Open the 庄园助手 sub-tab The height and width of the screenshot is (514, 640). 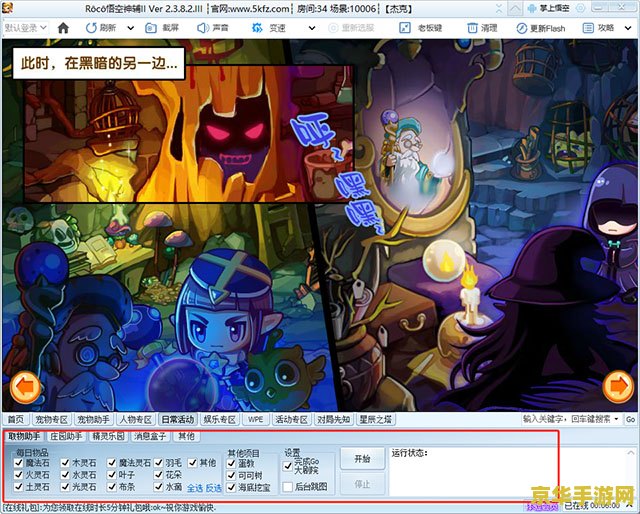point(66,436)
